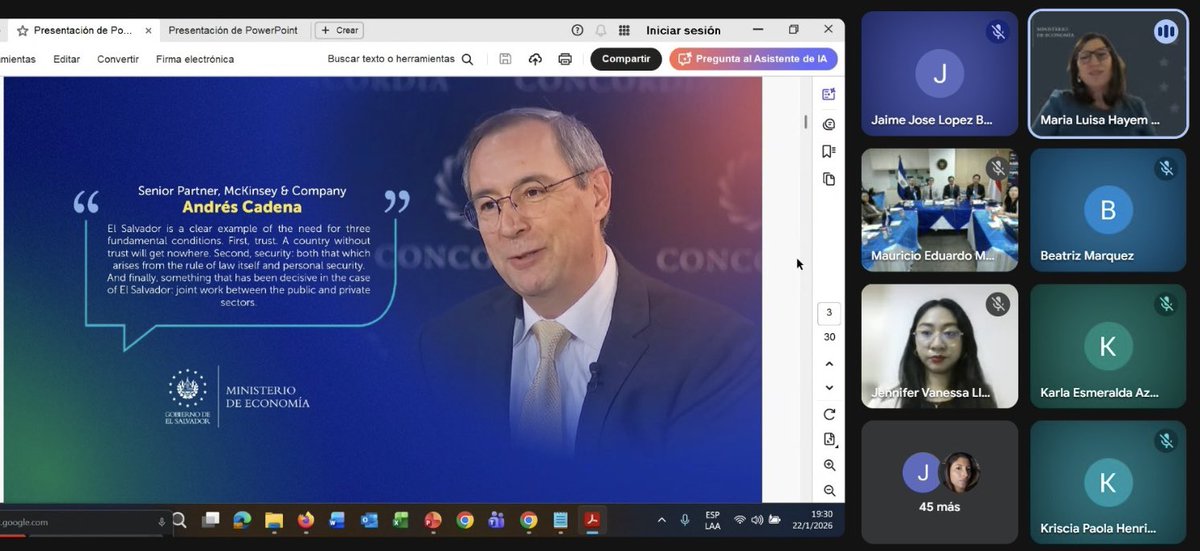The image size is (1200, 551).
Task: Open Microsoft Edge from taskbar
Action: [242, 520]
